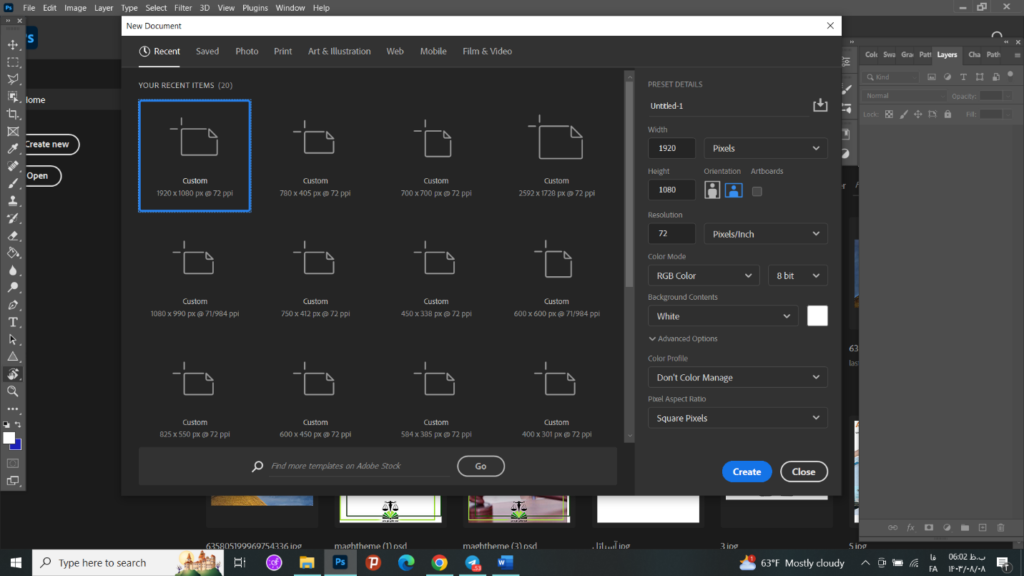
Task: Click the white background color swatch
Action: click(x=817, y=316)
